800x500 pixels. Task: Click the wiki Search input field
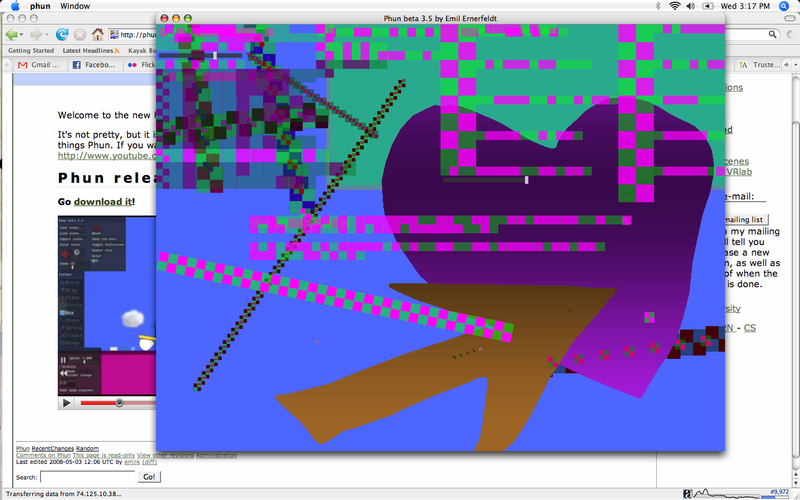pyautogui.click(x=88, y=477)
